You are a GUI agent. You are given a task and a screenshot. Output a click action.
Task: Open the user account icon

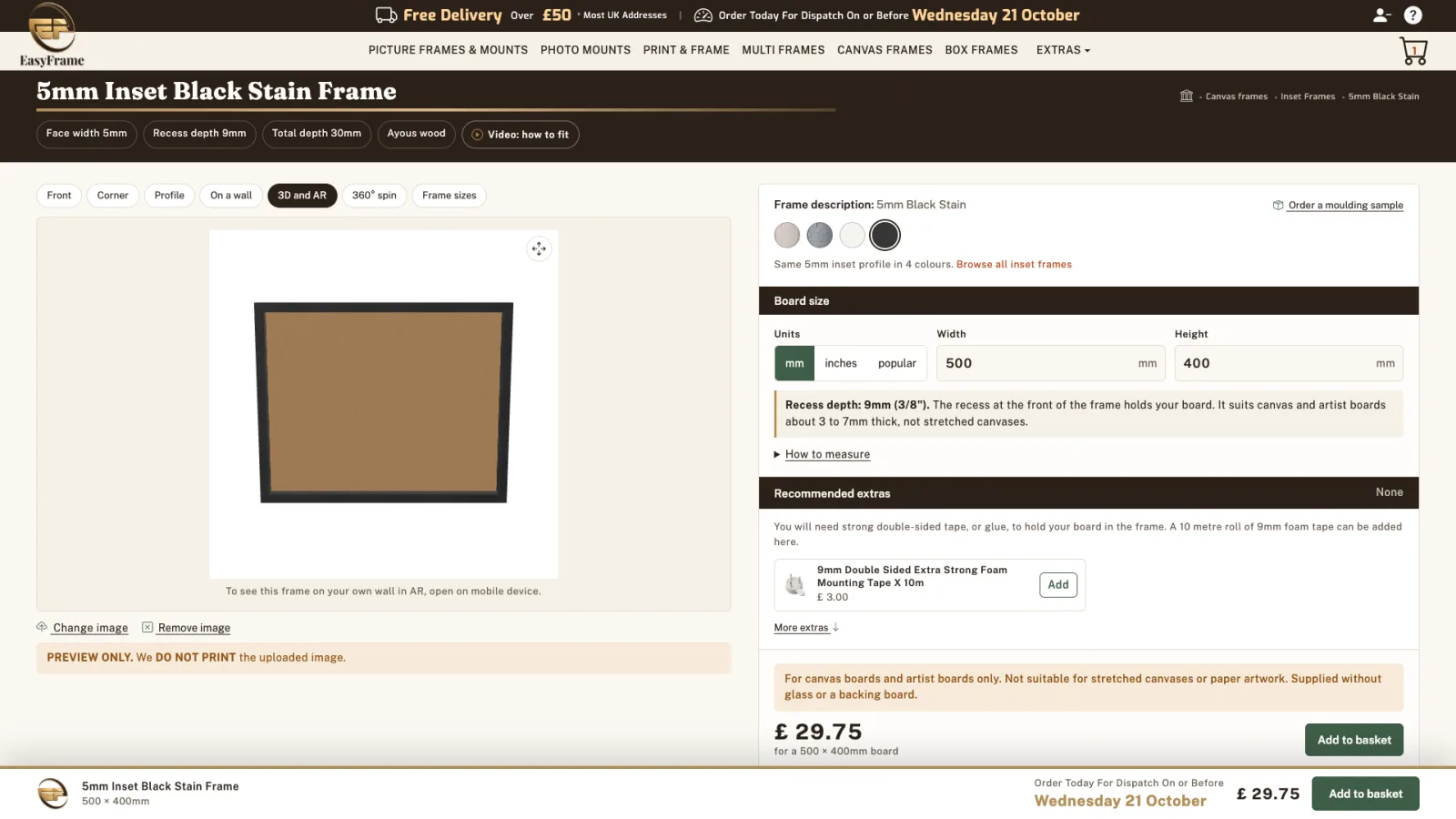pyautogui.click(x=1381, y=15)
